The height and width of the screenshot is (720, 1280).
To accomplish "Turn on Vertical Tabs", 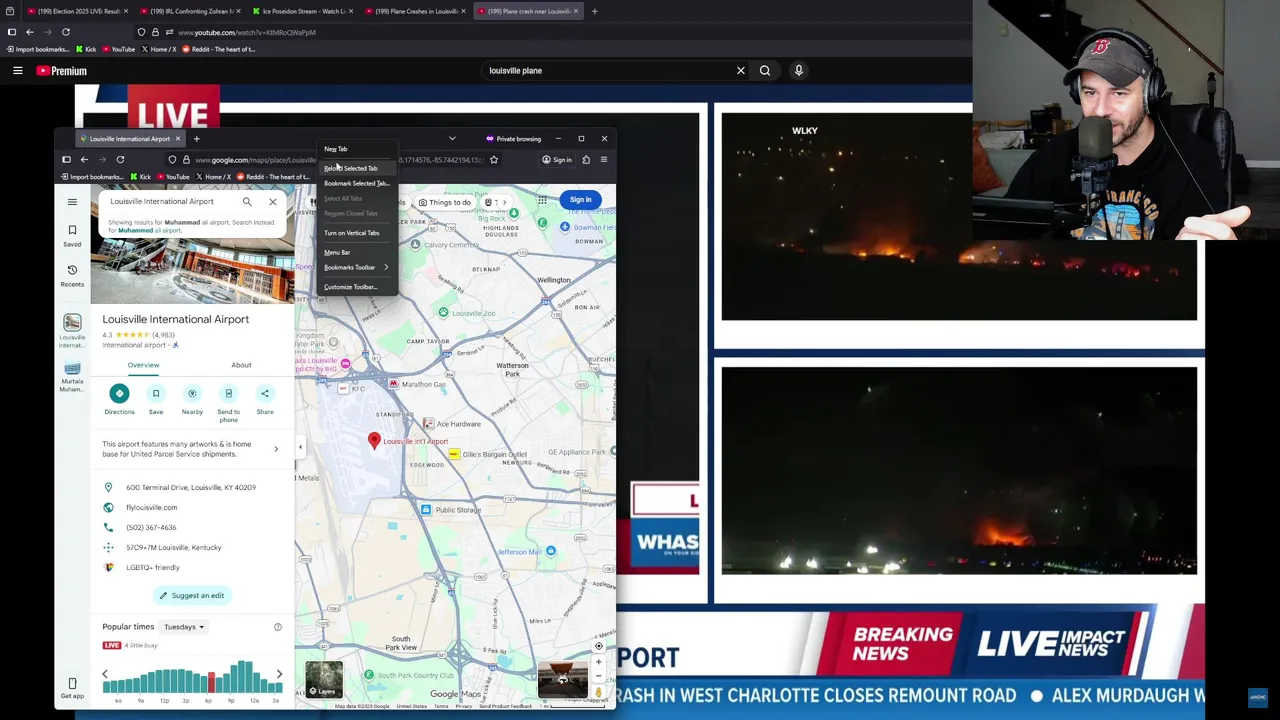I will coord(358,233).
